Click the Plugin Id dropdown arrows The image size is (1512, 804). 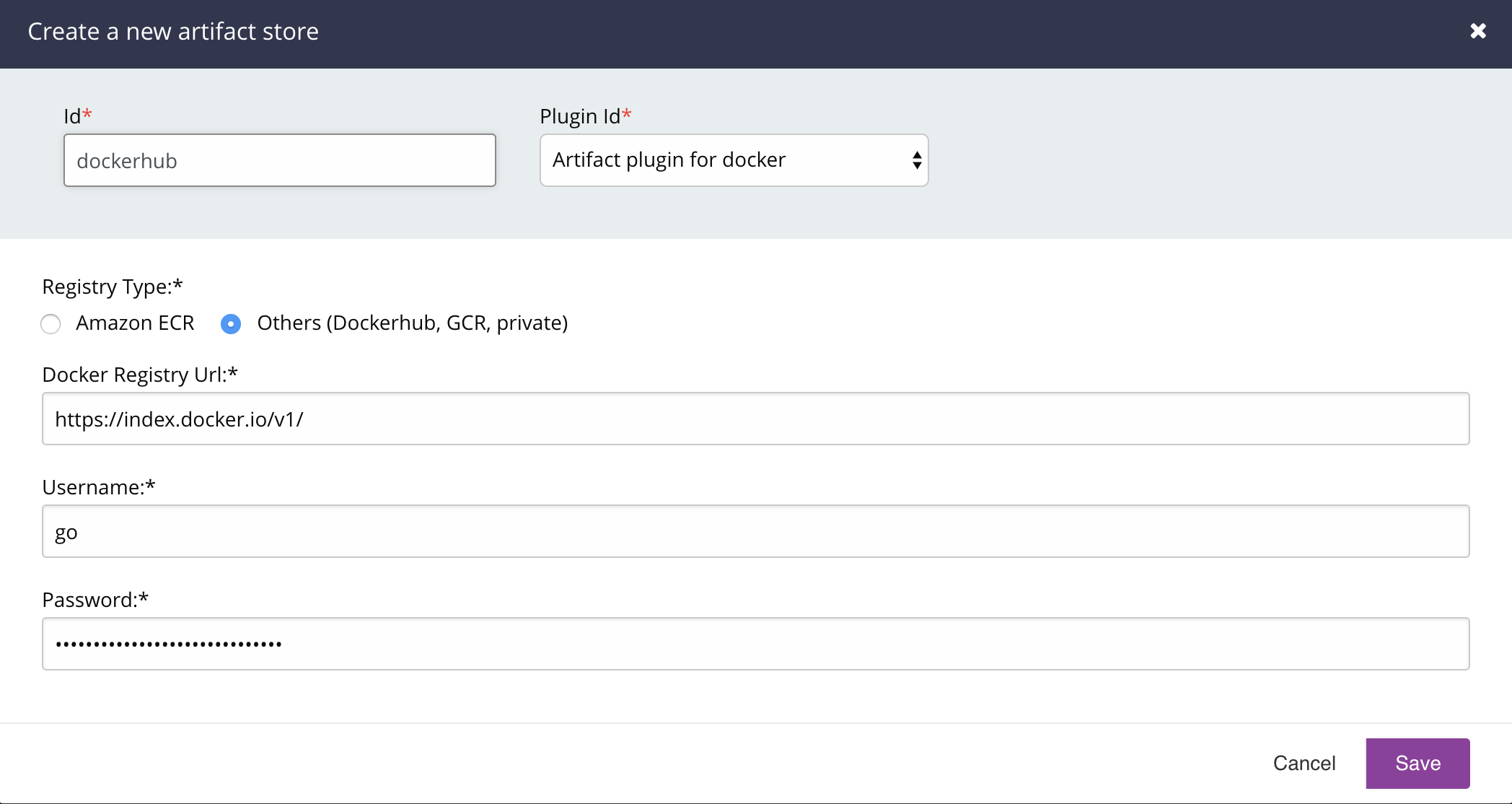916,160
